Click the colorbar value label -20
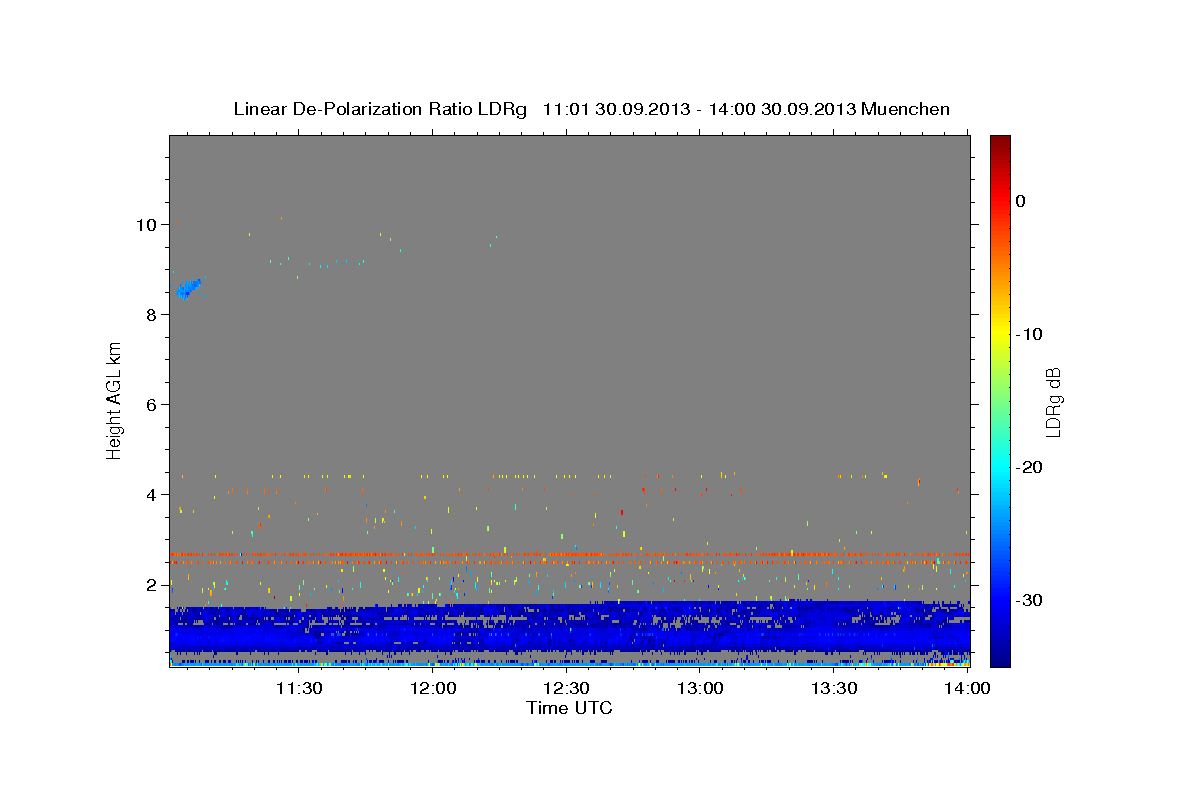Image resolution: width=1200 pixels, height=800 pixels. [x=1031, y=467]
